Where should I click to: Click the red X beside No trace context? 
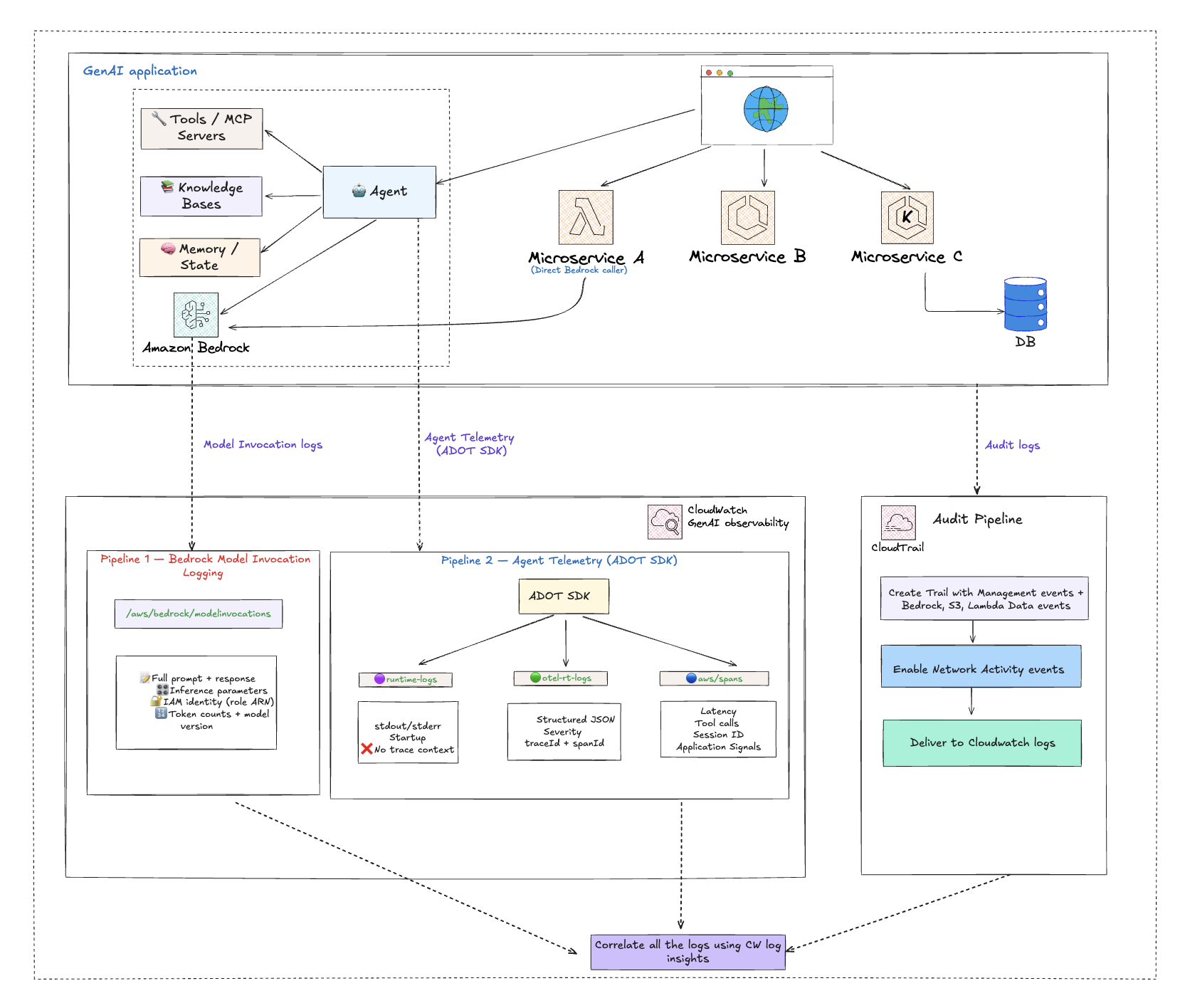(x=367, y=749)
